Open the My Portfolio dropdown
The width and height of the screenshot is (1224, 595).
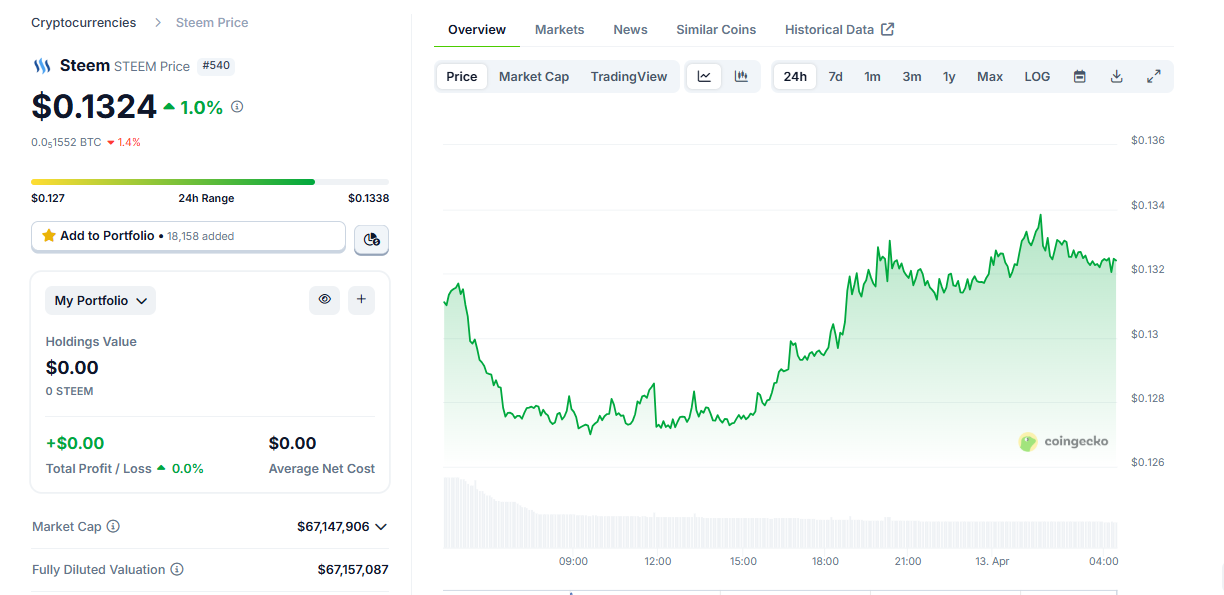coord(101,300)
